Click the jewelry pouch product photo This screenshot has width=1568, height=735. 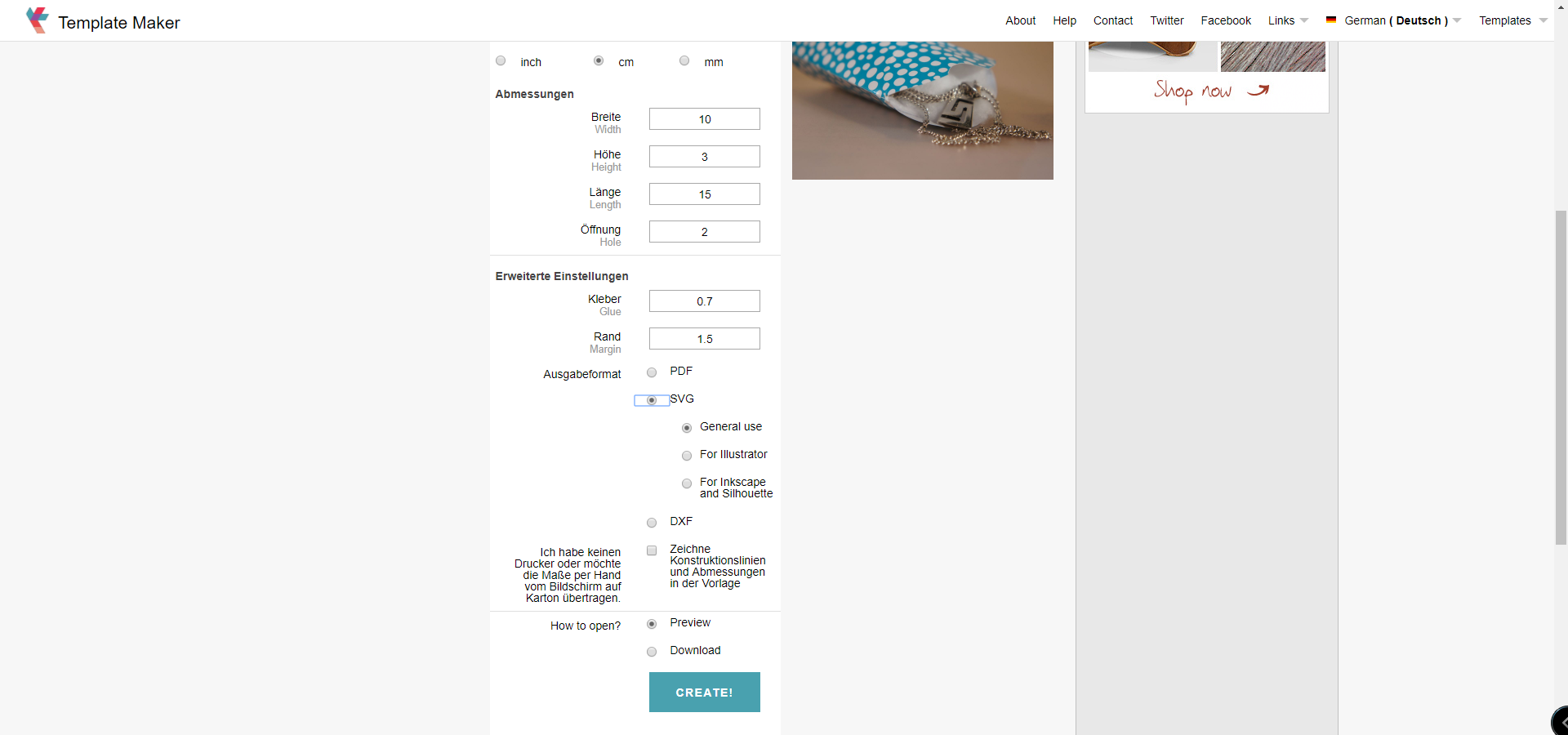tap(922, 110)
